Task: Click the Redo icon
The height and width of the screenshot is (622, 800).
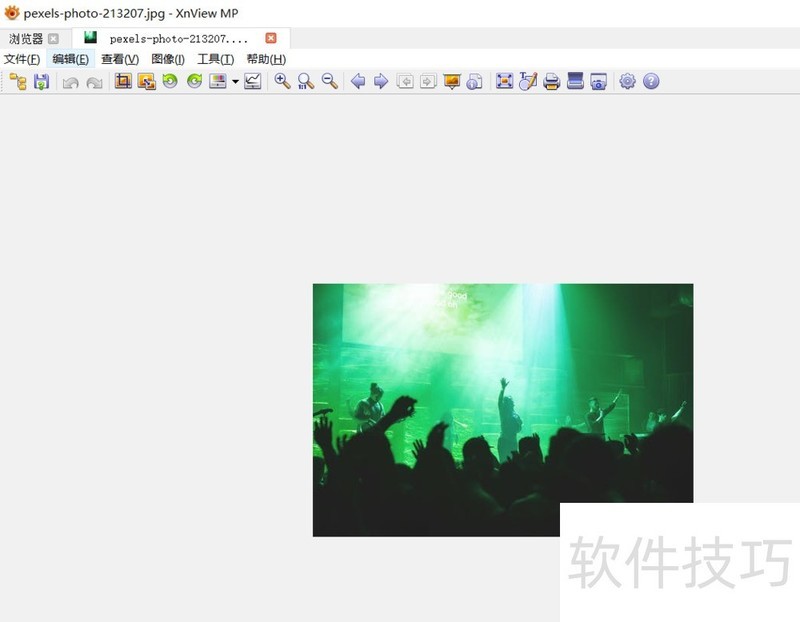Action: coord(93,82)
